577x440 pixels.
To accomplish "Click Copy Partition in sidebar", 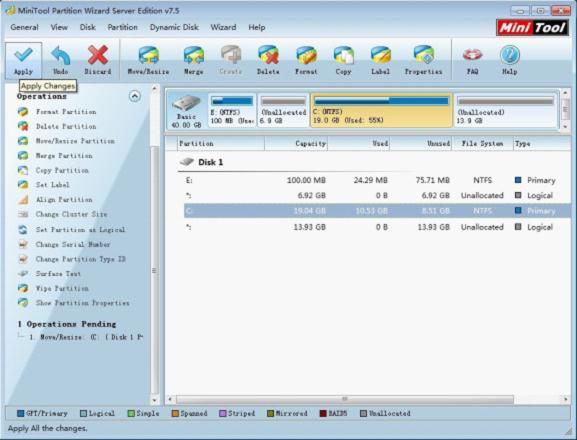I will (x=62, y=171).
